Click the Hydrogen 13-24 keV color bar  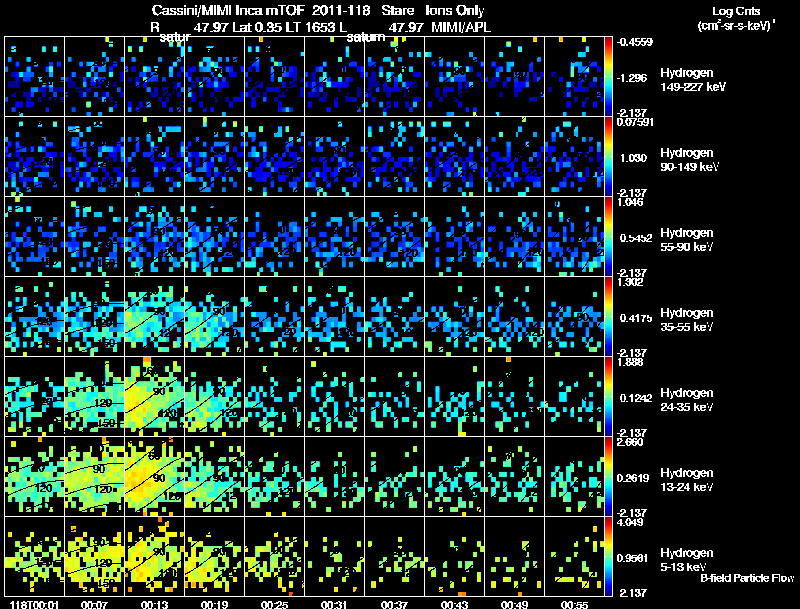click(608, 477)
